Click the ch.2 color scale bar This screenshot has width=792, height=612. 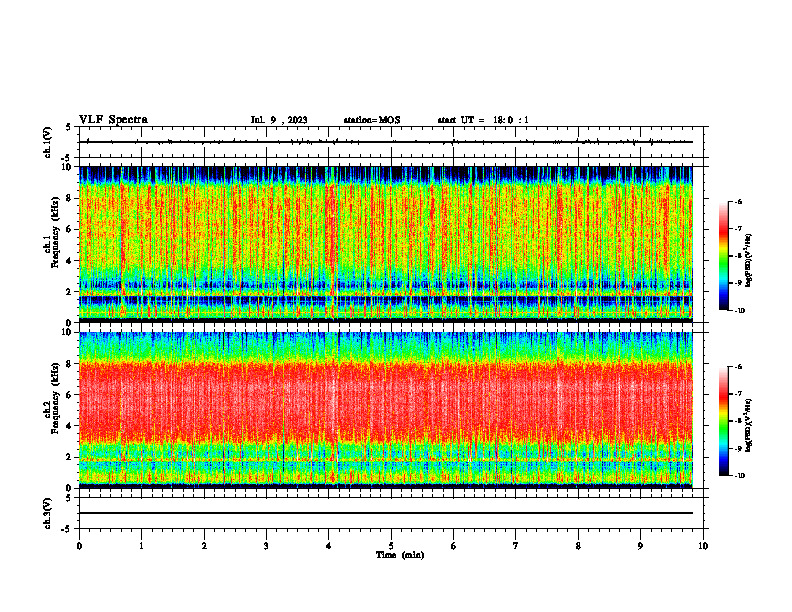tap(723, 421)
